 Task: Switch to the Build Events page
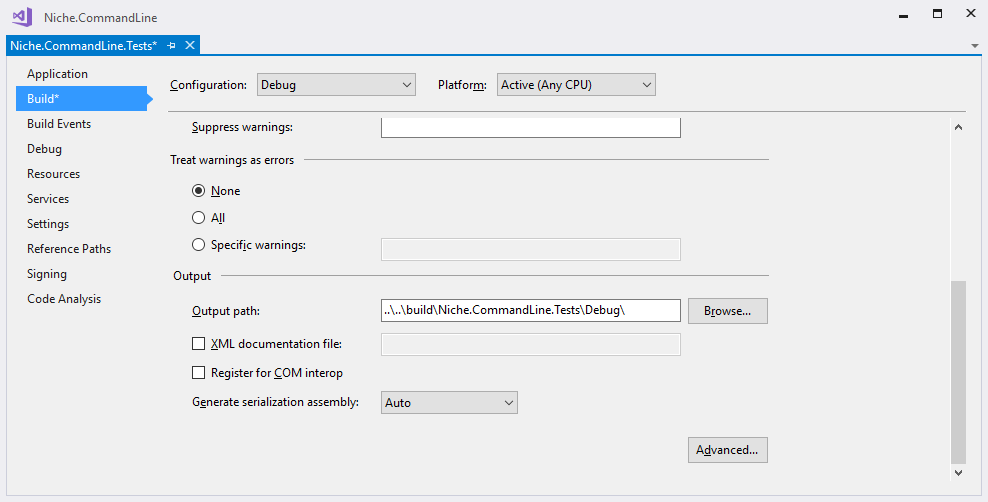(59, 123)
